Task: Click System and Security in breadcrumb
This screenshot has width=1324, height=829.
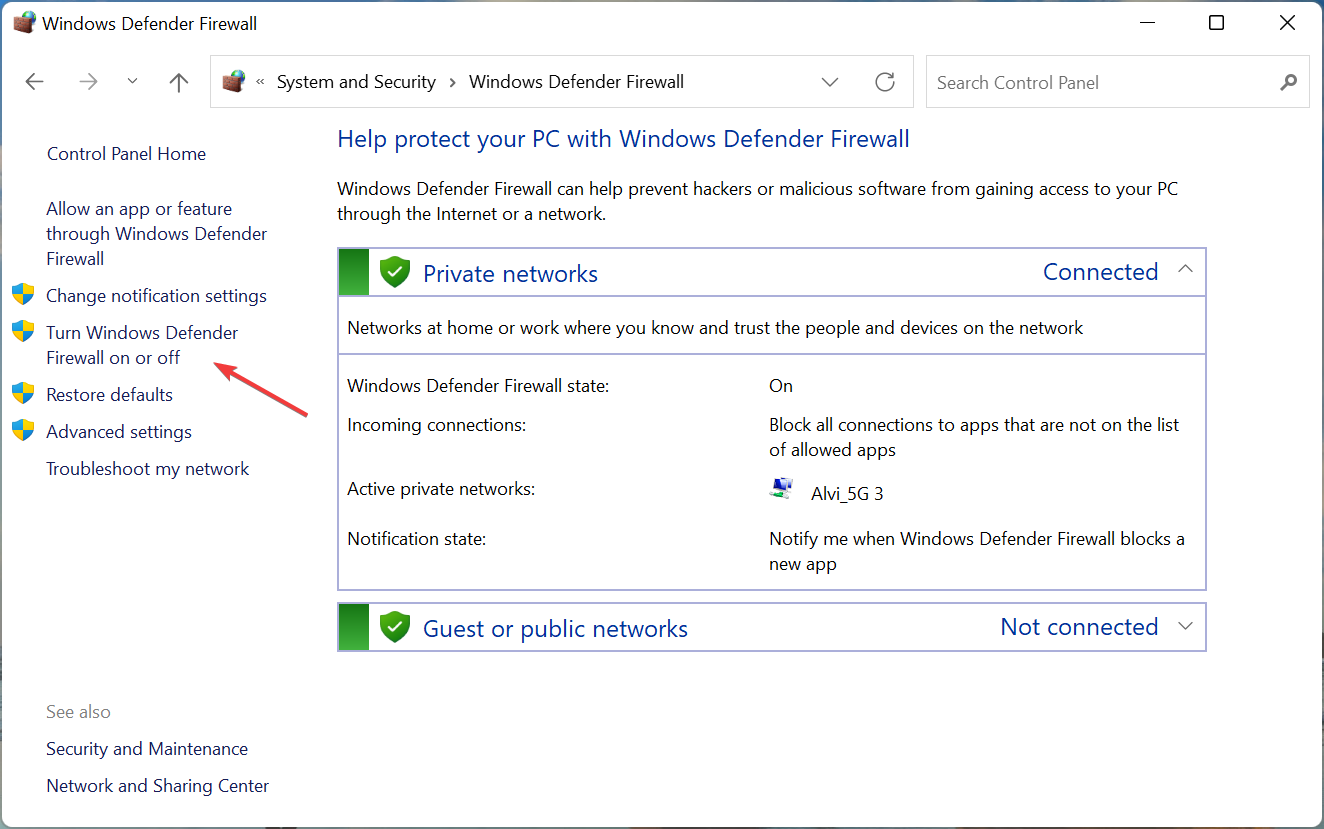Action: [x=356, y=82]
